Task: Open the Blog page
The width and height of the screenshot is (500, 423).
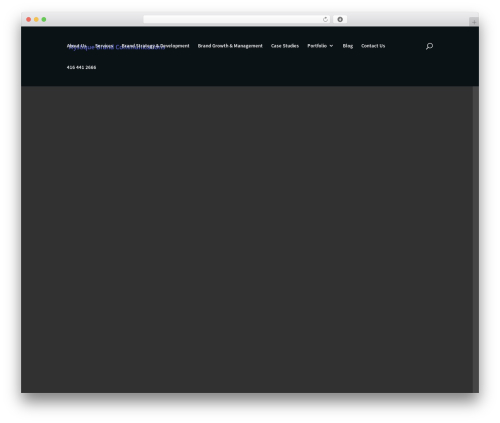Action: (x=348, y=46)
